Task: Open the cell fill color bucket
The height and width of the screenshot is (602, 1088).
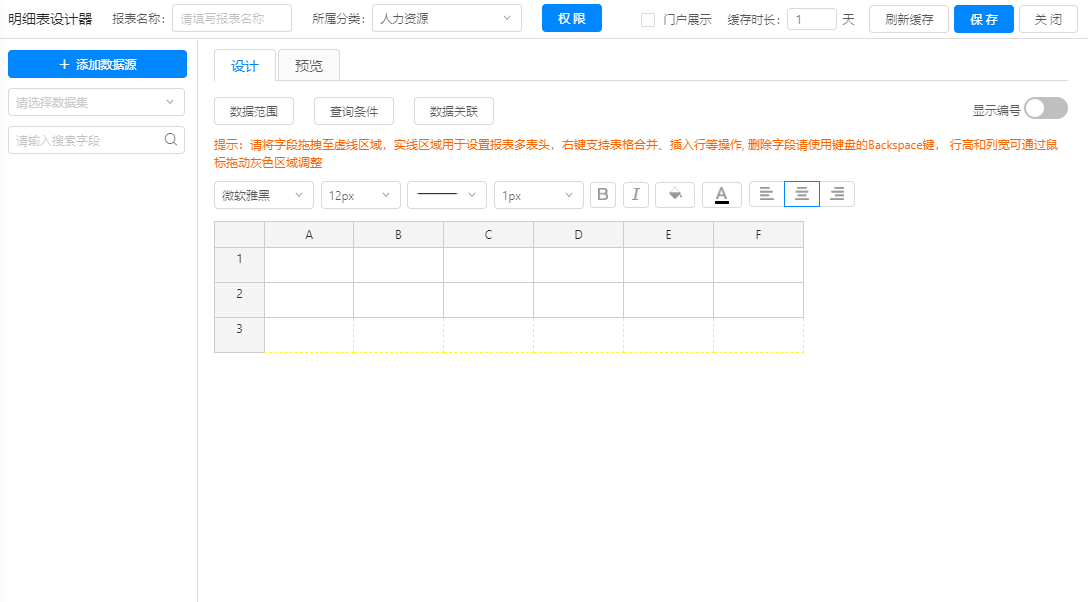Action: (x=675, y=195)
